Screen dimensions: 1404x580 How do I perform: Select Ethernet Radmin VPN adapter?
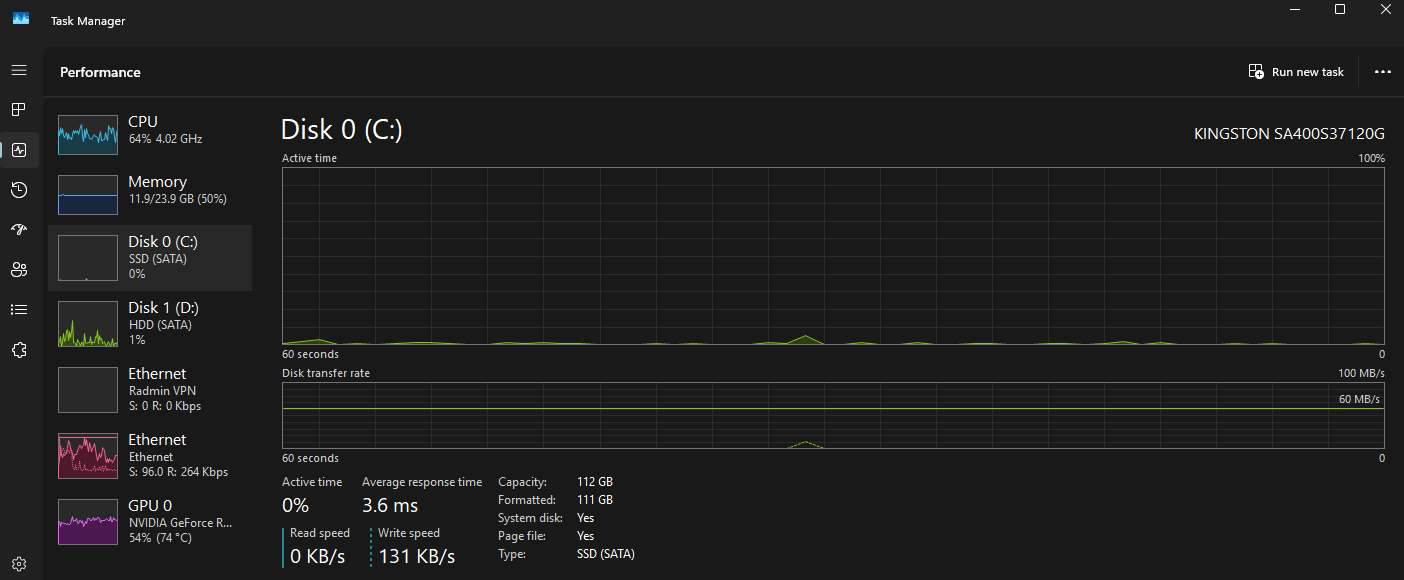click(x=150, y=389)
